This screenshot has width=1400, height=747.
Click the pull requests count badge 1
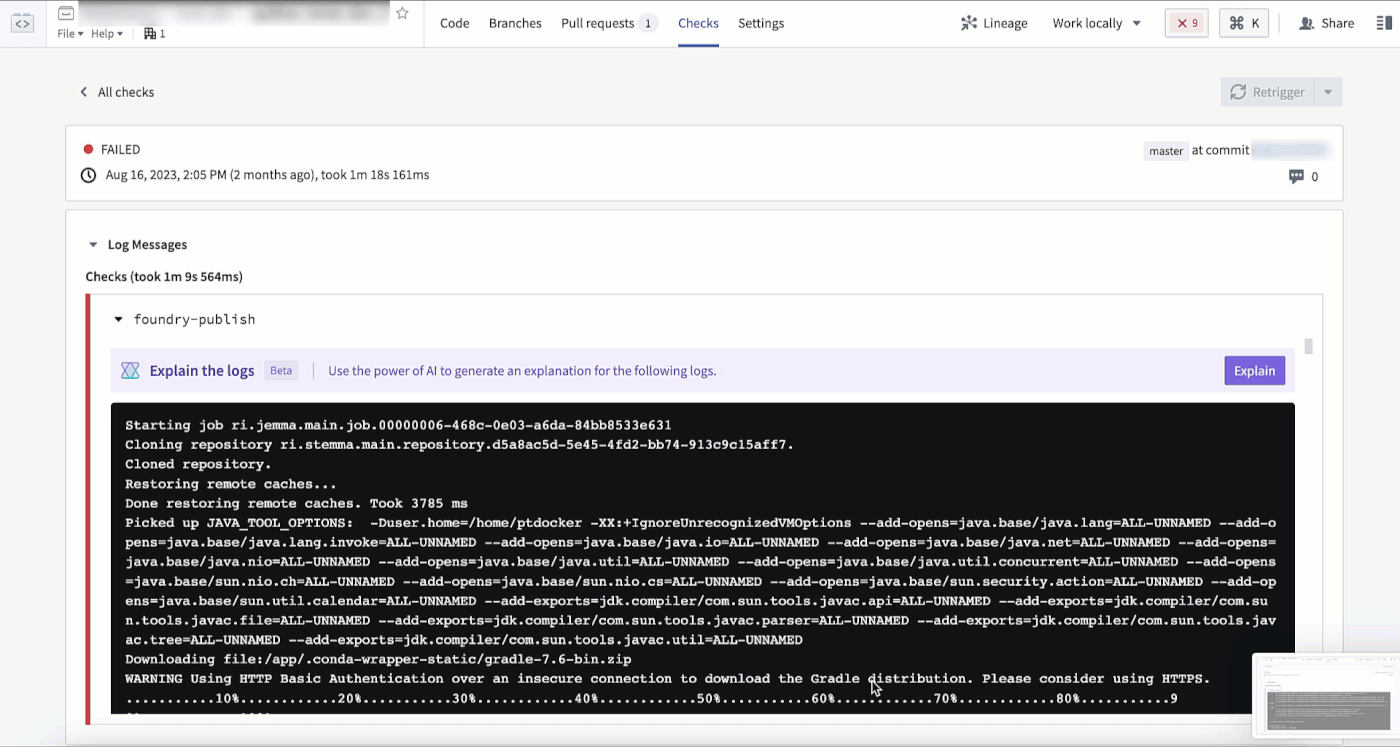[x=648, y=23]
